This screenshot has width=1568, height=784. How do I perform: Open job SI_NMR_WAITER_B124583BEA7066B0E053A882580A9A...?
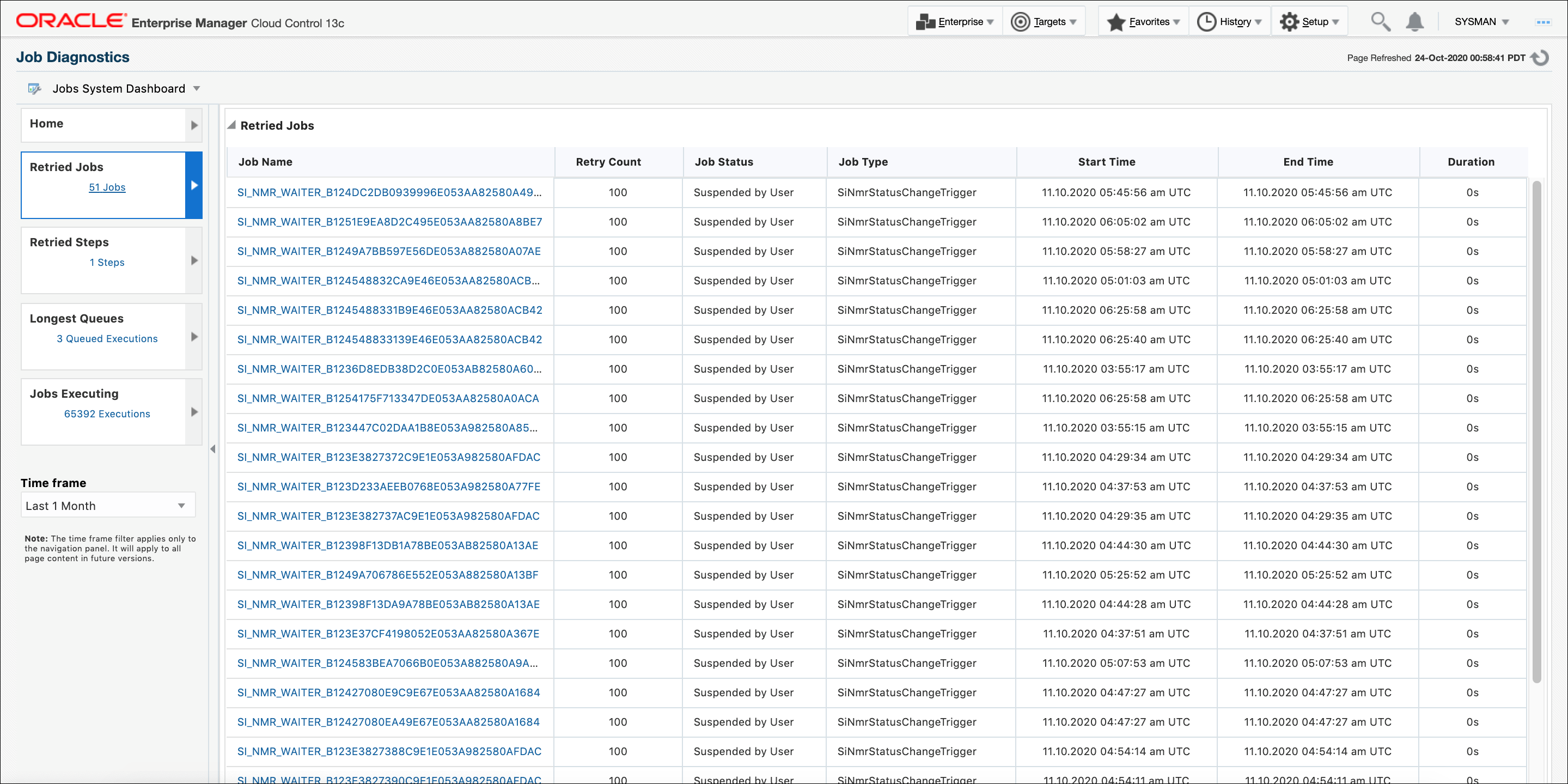[387, 664]
